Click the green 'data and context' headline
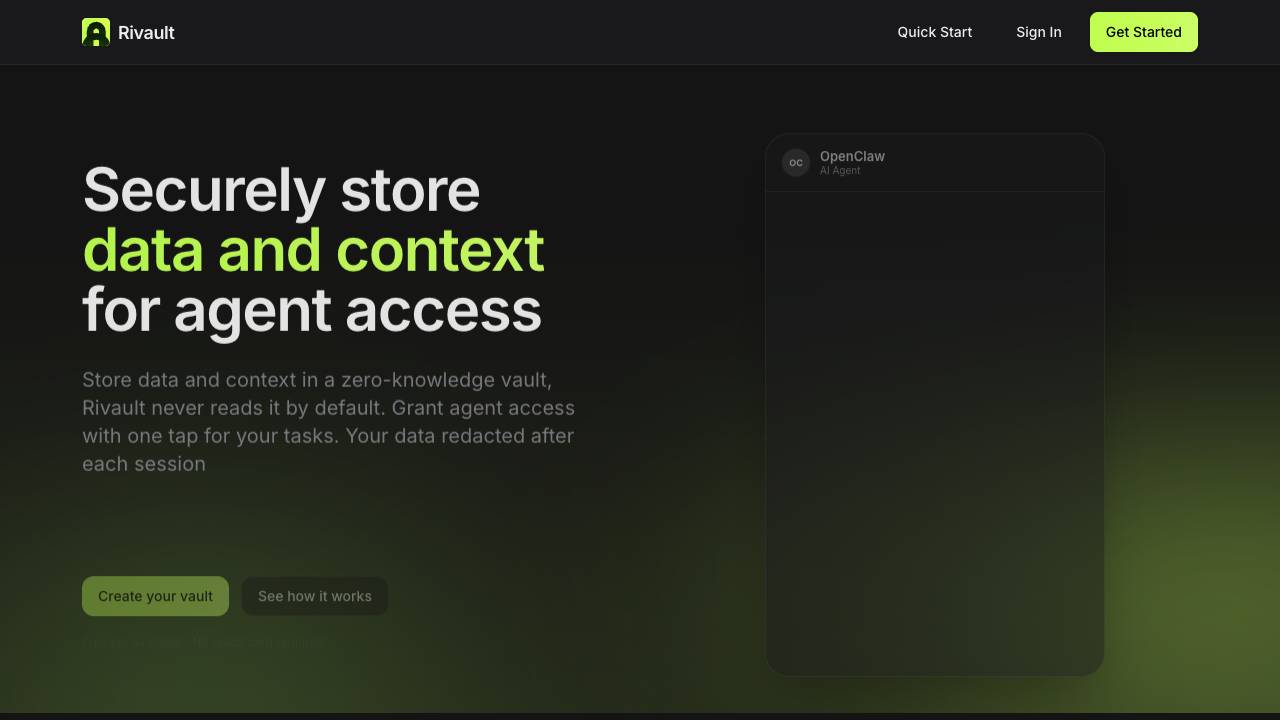The image size is (1280, 720). (313, 250)
